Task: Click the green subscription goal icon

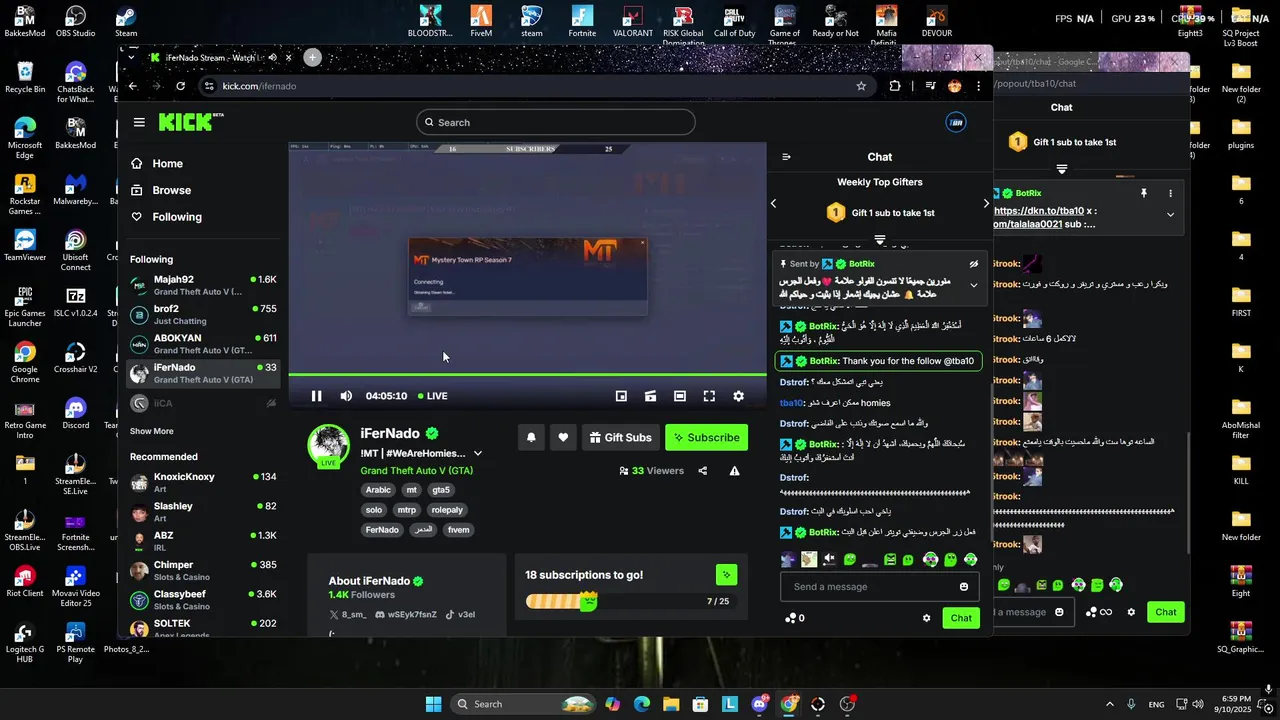Action: click(x=727, y=575)
